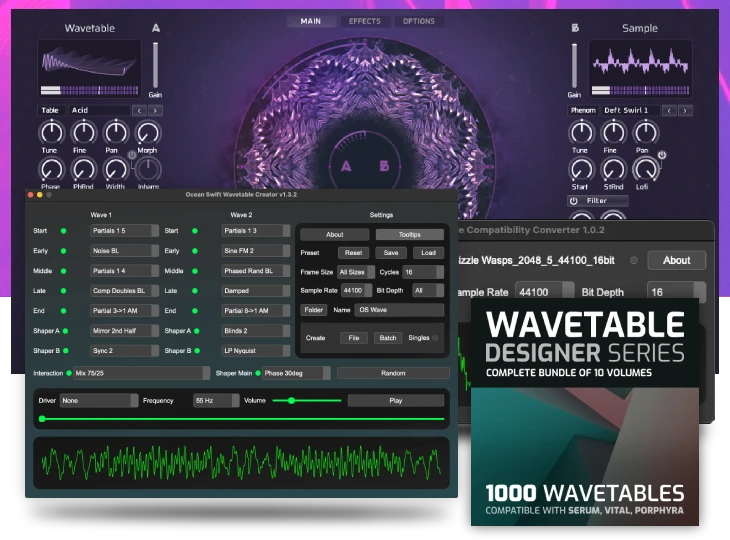Screen dimensions: 730x540
Task: Toggle the Filter power button
Action: coord(574,201)
